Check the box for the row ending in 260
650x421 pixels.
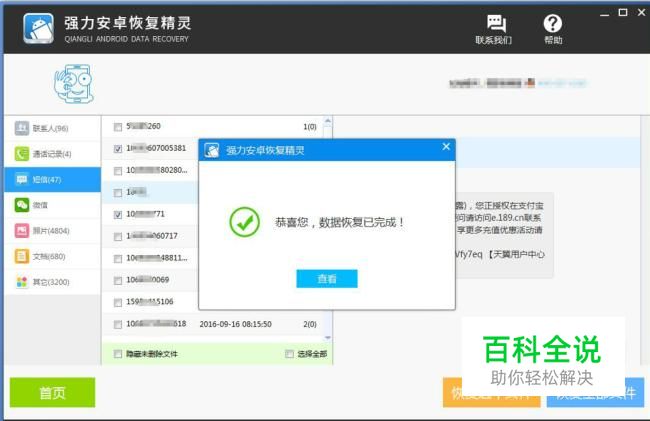point(118,127)
